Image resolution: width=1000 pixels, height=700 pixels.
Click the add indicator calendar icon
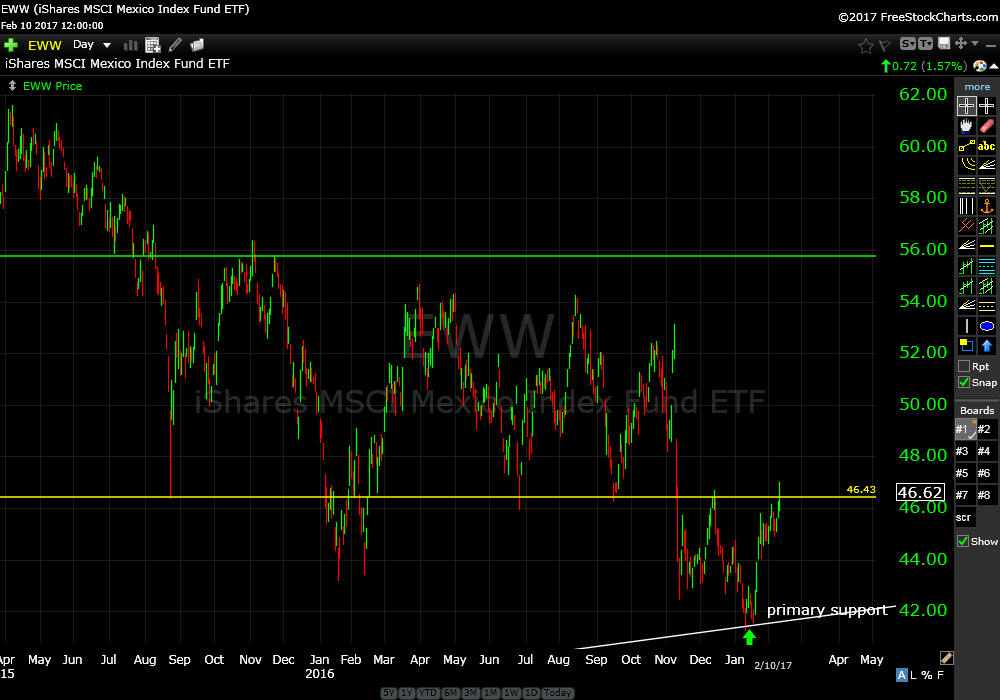[153, 45]
